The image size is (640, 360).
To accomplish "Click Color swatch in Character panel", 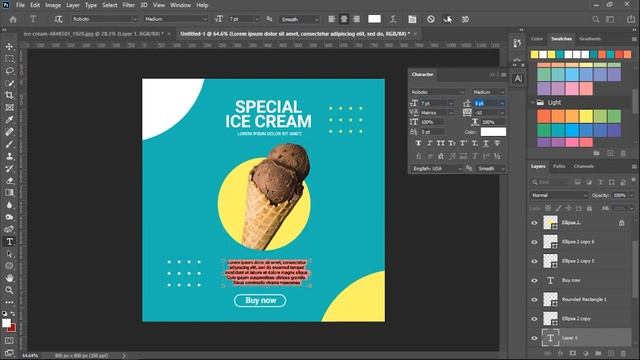I will click(x=493, y=132).
